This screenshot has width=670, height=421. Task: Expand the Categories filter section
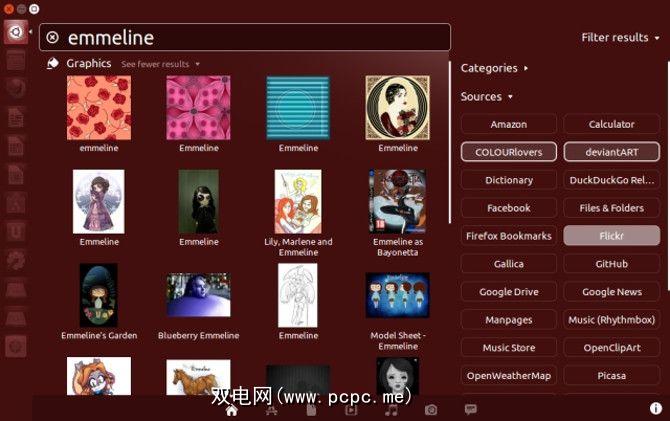(x=494, y=68)
